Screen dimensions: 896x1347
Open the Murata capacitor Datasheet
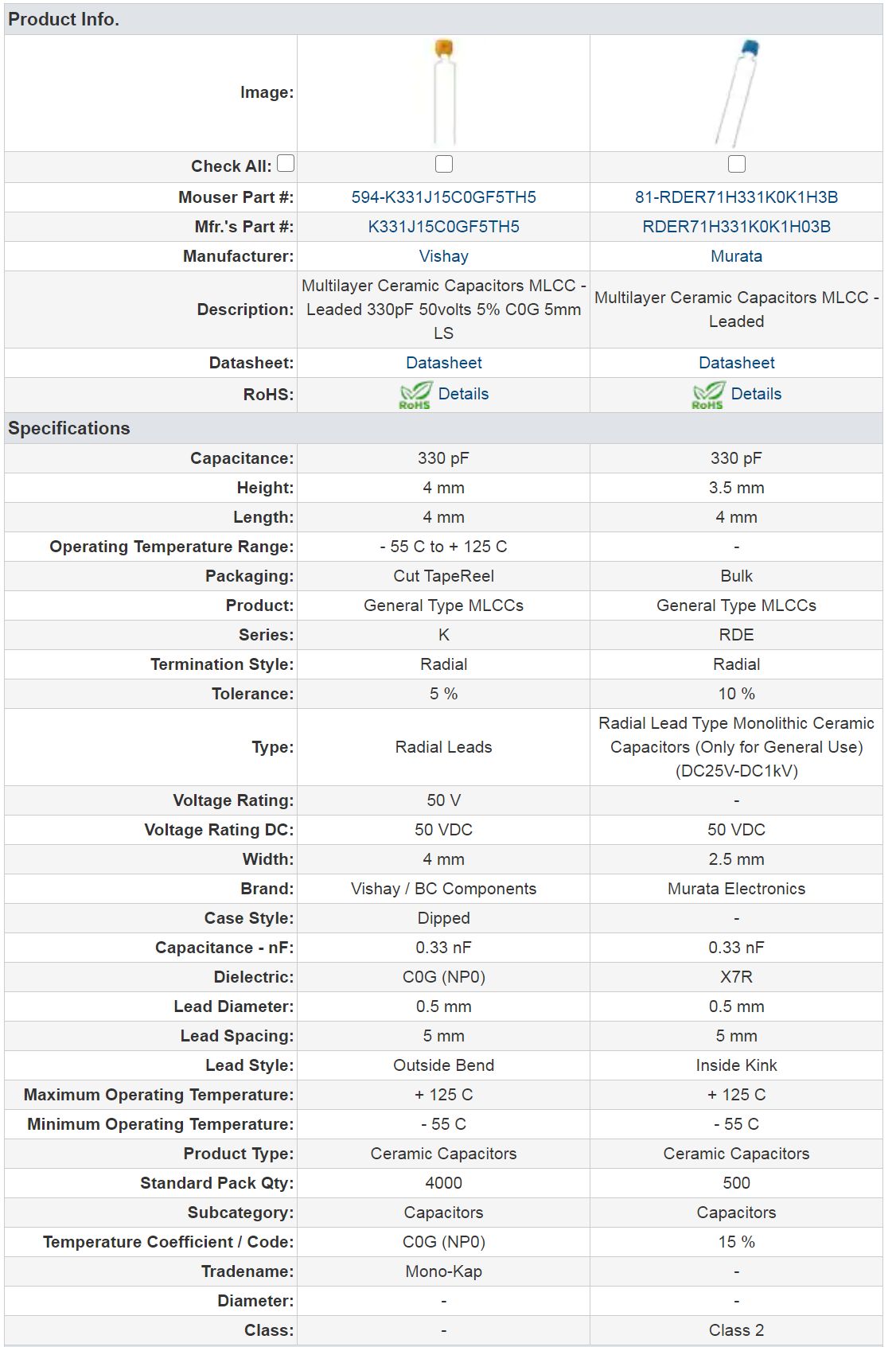[737, 363]
